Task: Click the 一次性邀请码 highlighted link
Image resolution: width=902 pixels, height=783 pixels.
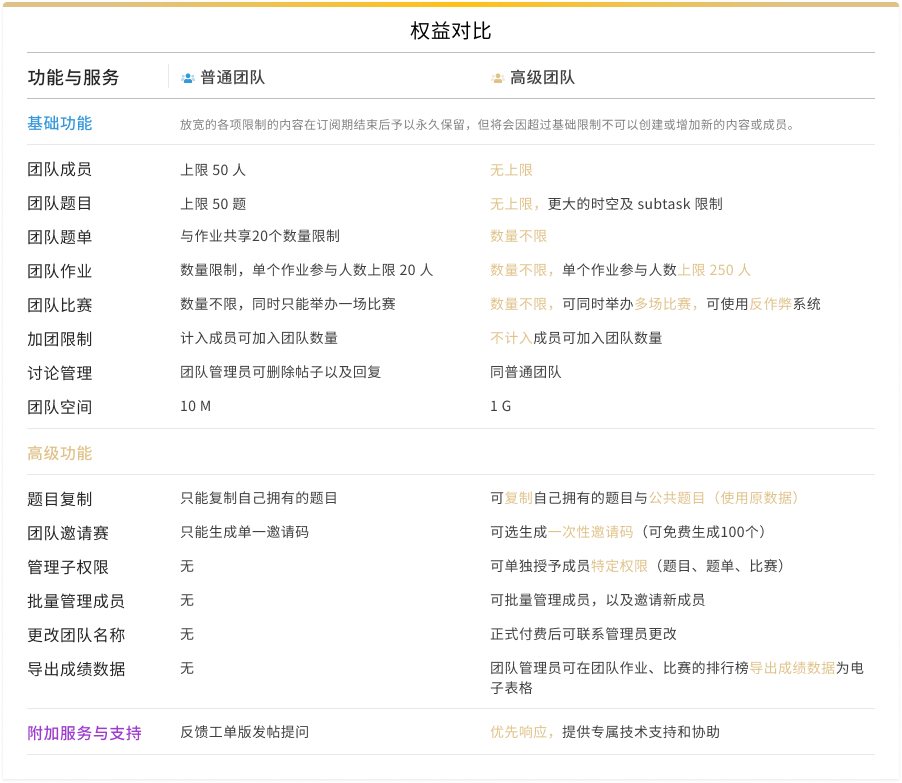Action: pyautogui.click(x=590, y=532)
